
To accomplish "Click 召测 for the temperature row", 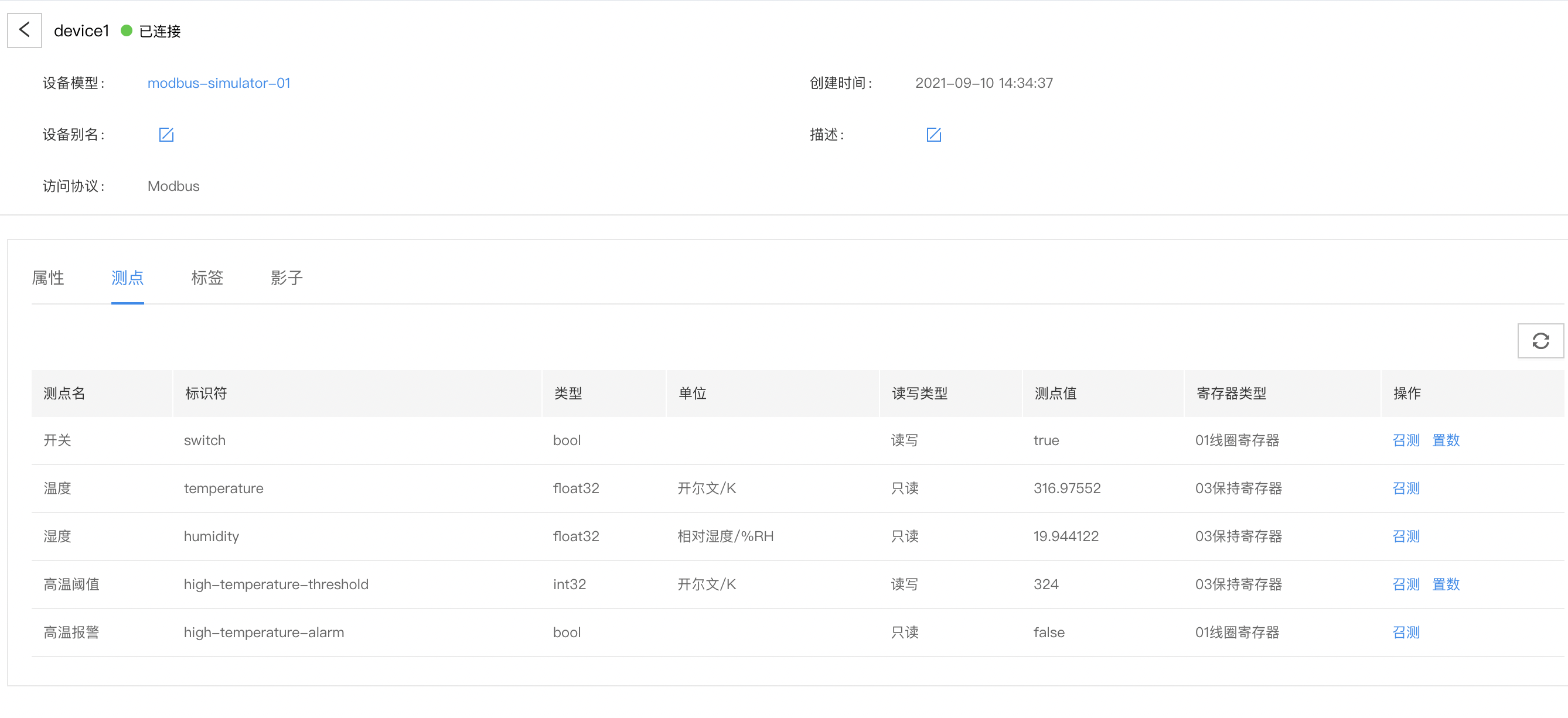I will [1406, 488].
